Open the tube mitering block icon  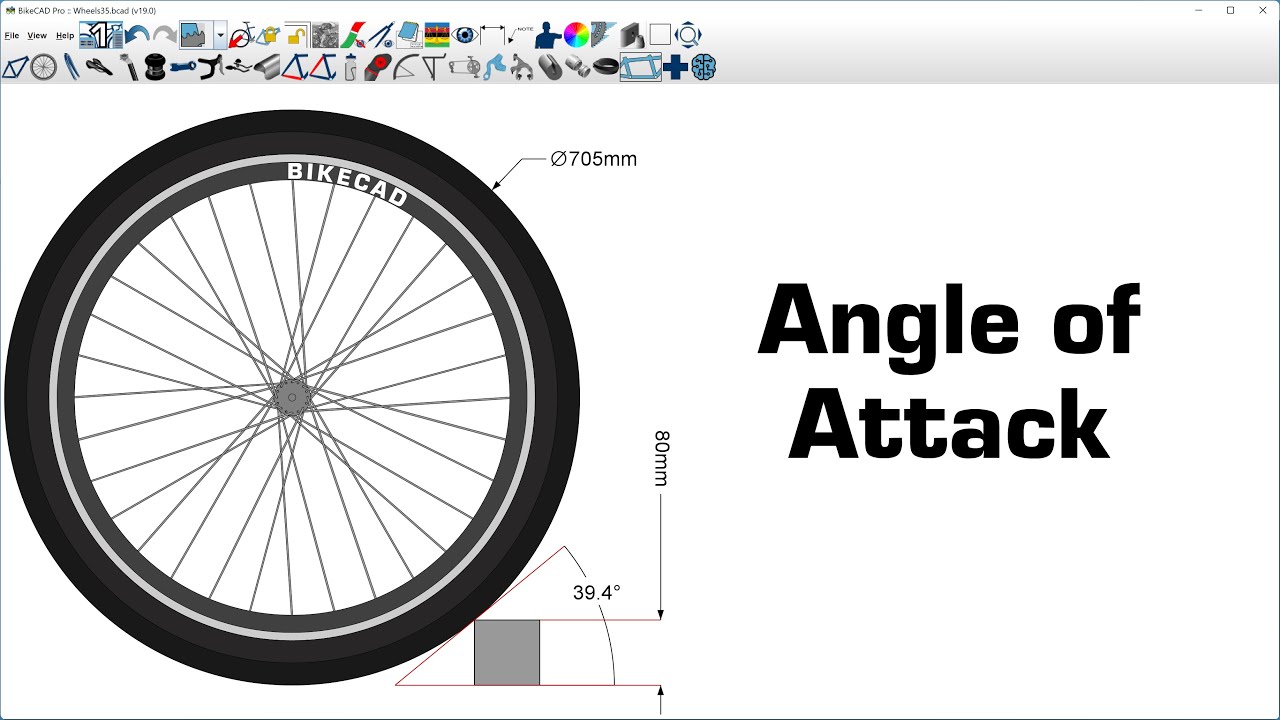click(632, 36)
